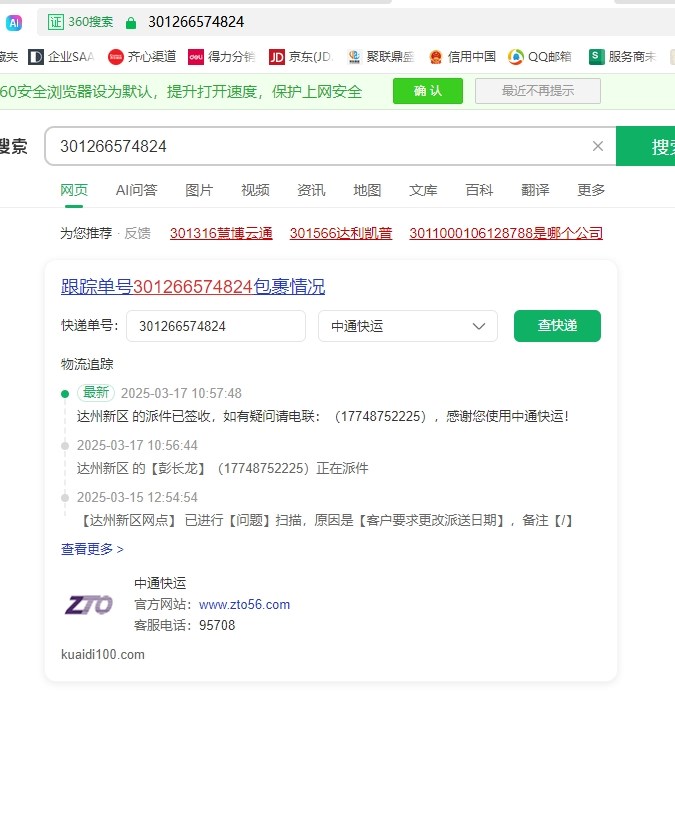The image size is (675, 836).
Task: Click 最近不再提示 button
Action: pyautogui.click(x=537, y=91)
